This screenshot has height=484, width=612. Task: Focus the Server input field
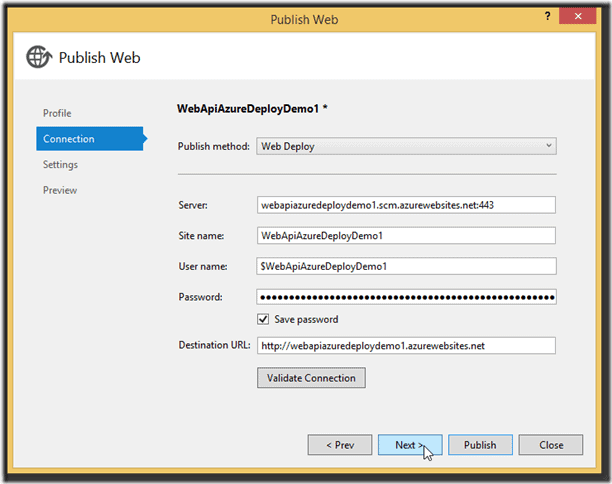[406, 205]
